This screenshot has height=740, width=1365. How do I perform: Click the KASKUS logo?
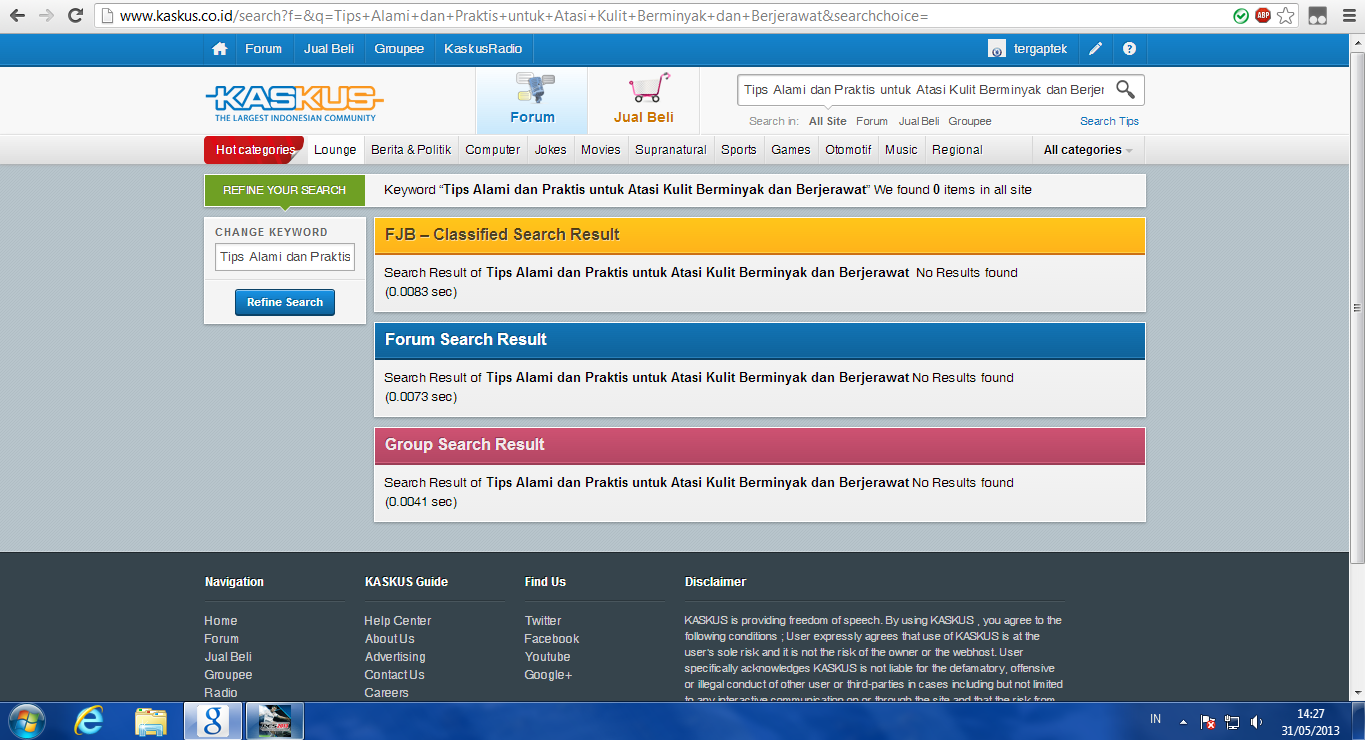click(x=294, y=102)
